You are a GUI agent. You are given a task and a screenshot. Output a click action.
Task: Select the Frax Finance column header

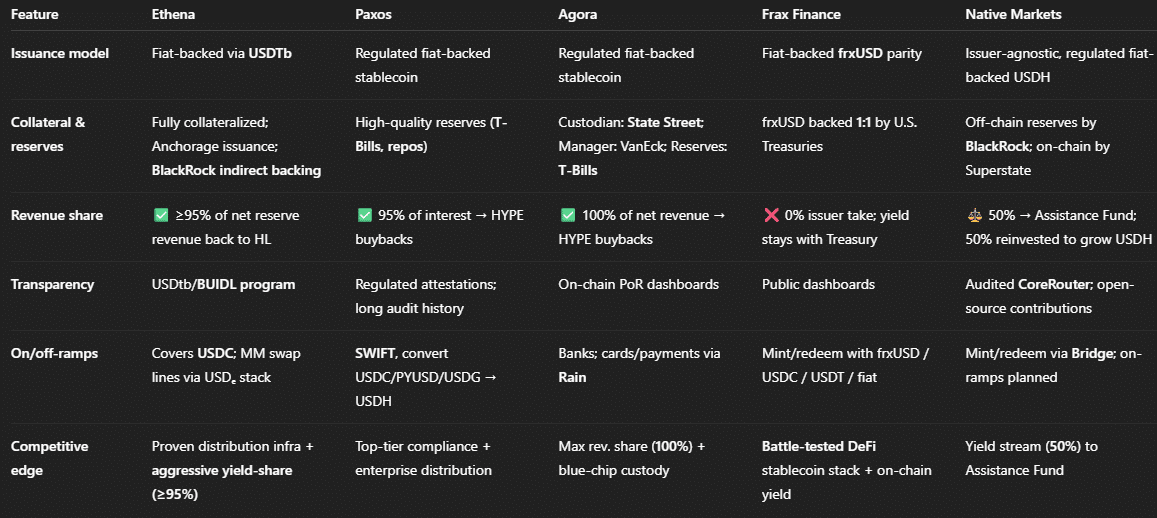[x=801, y=15]
